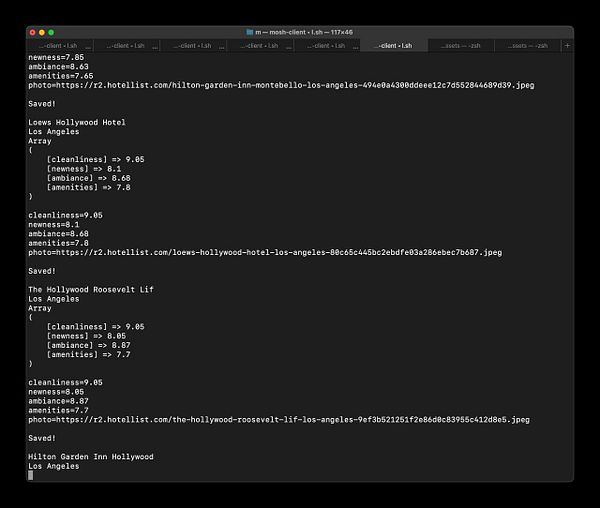The image size is (600, 508).
Task: Click the line newness=8.05
Action: (x=56, y=392)
